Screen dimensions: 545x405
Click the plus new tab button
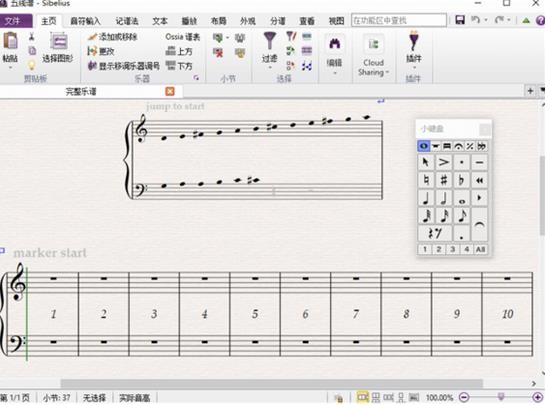click(x=530, y=91)
